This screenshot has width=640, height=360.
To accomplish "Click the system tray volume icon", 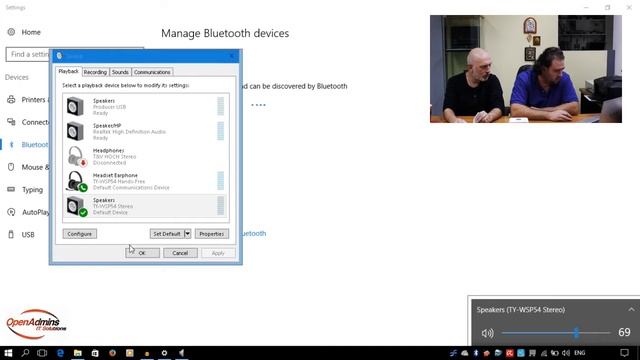I will coord(566,353).
